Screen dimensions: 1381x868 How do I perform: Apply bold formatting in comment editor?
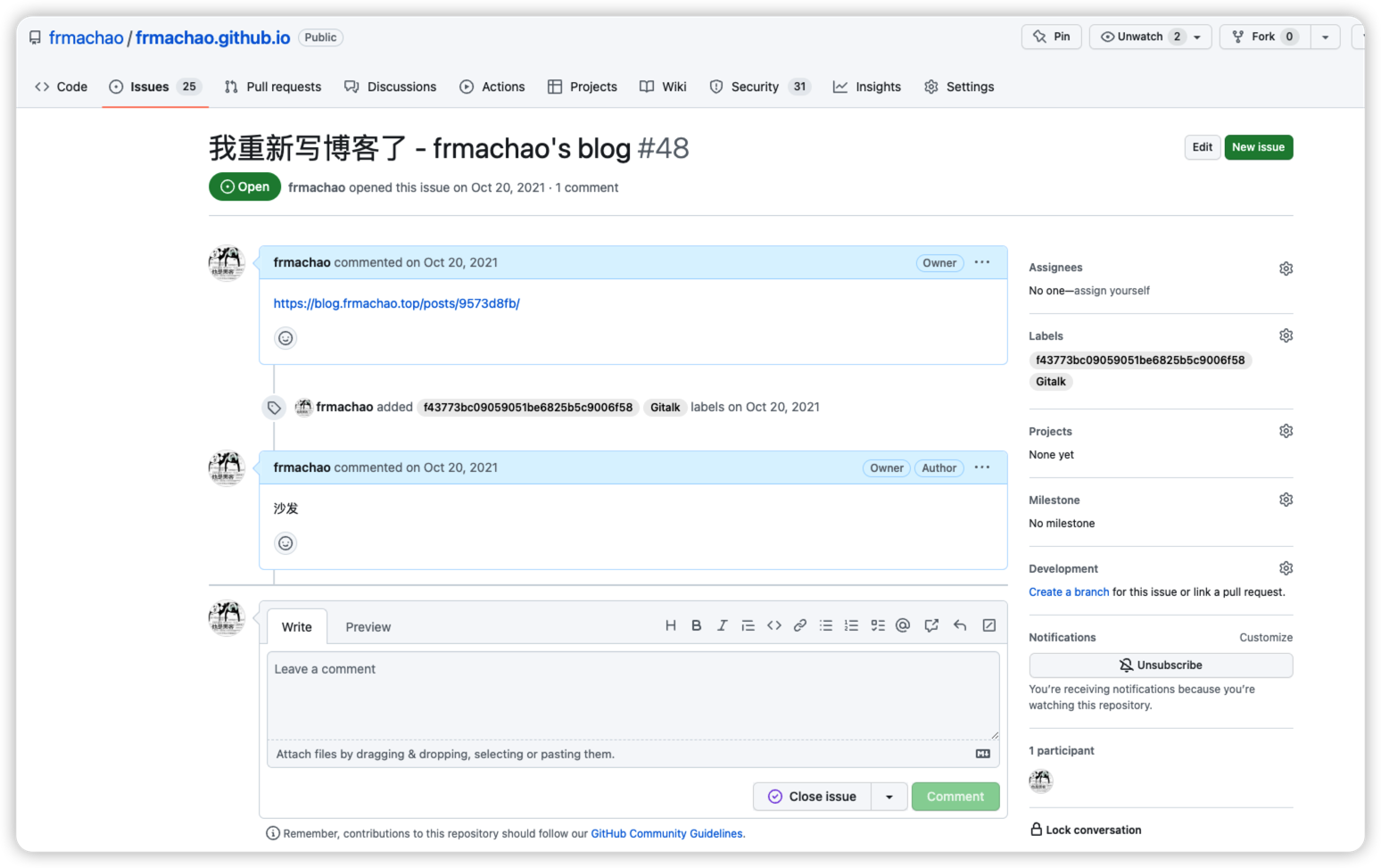pos(696,625)
